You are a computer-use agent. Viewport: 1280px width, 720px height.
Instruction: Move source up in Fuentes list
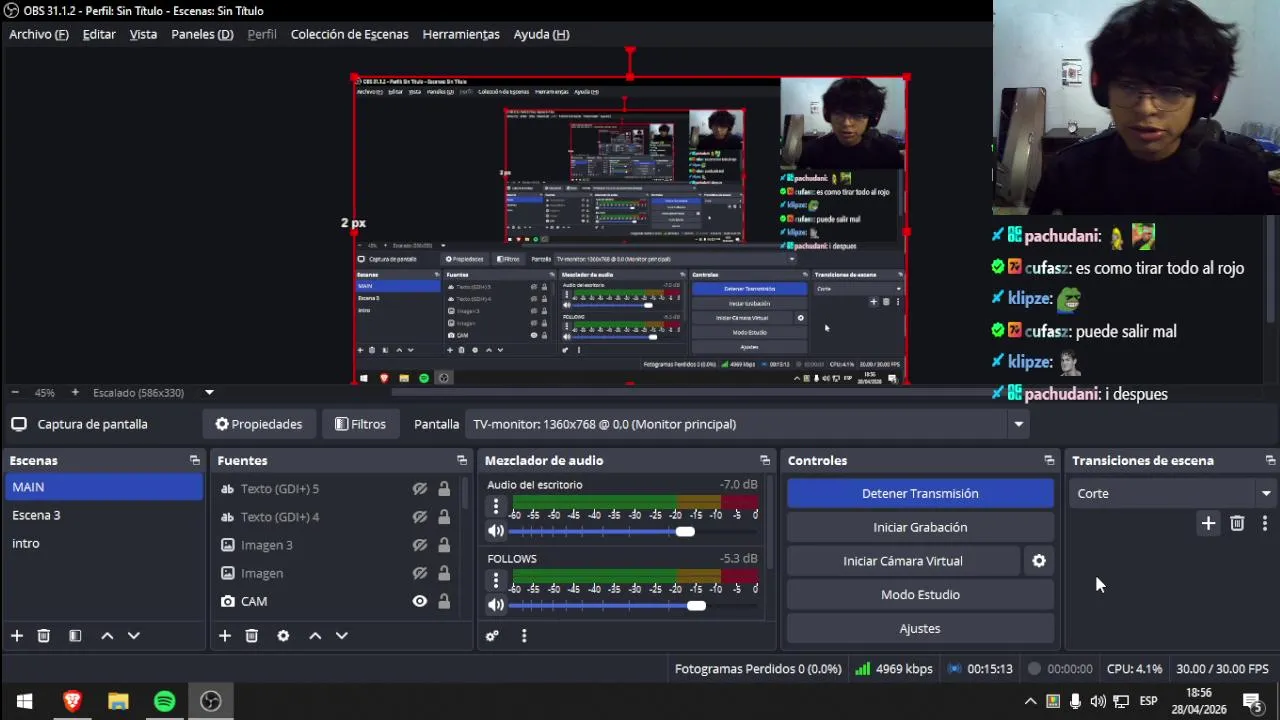click(x=315, y=636)
